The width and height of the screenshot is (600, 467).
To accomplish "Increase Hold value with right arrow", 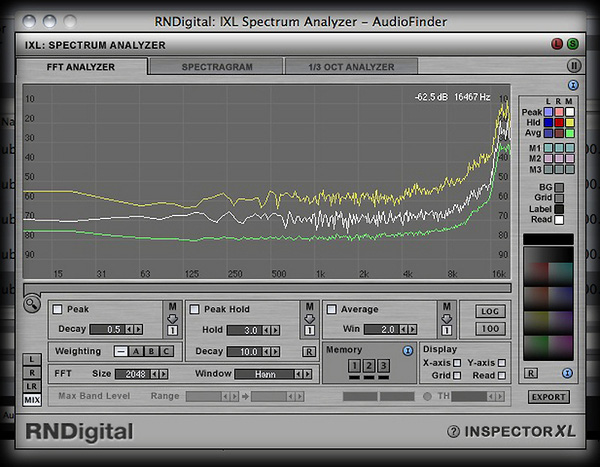I will click(x=275, y=330).
